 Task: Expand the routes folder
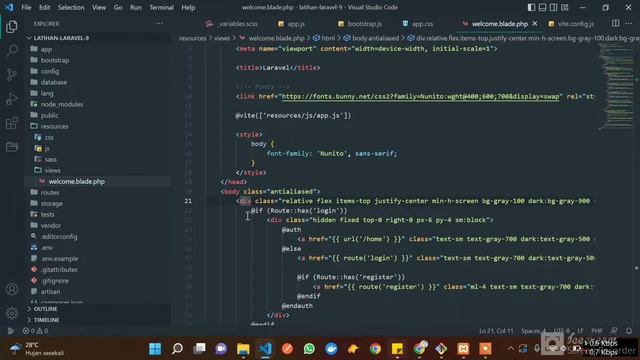click(x=50, y=192)
